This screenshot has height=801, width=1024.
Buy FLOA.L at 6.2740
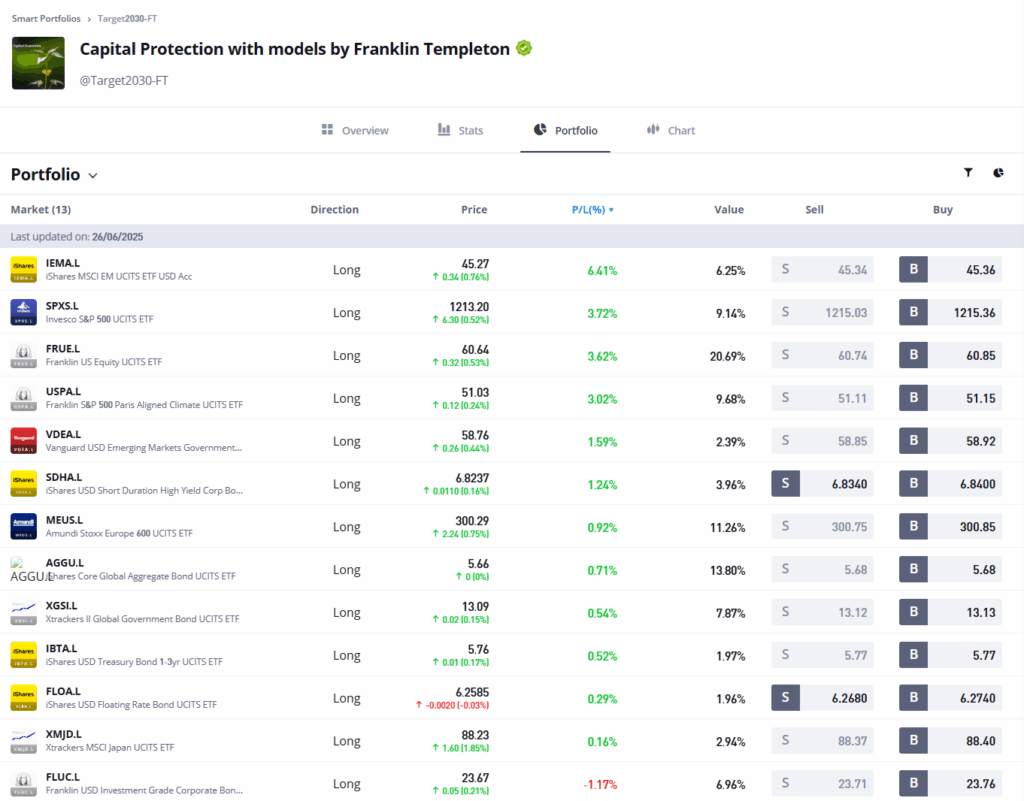point(950,698)
